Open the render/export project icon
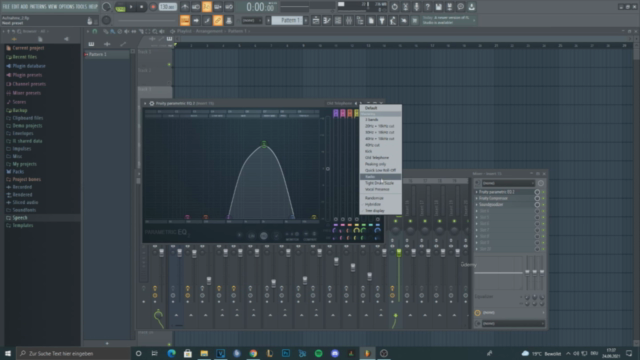The image size is (640, 360). 449,7
